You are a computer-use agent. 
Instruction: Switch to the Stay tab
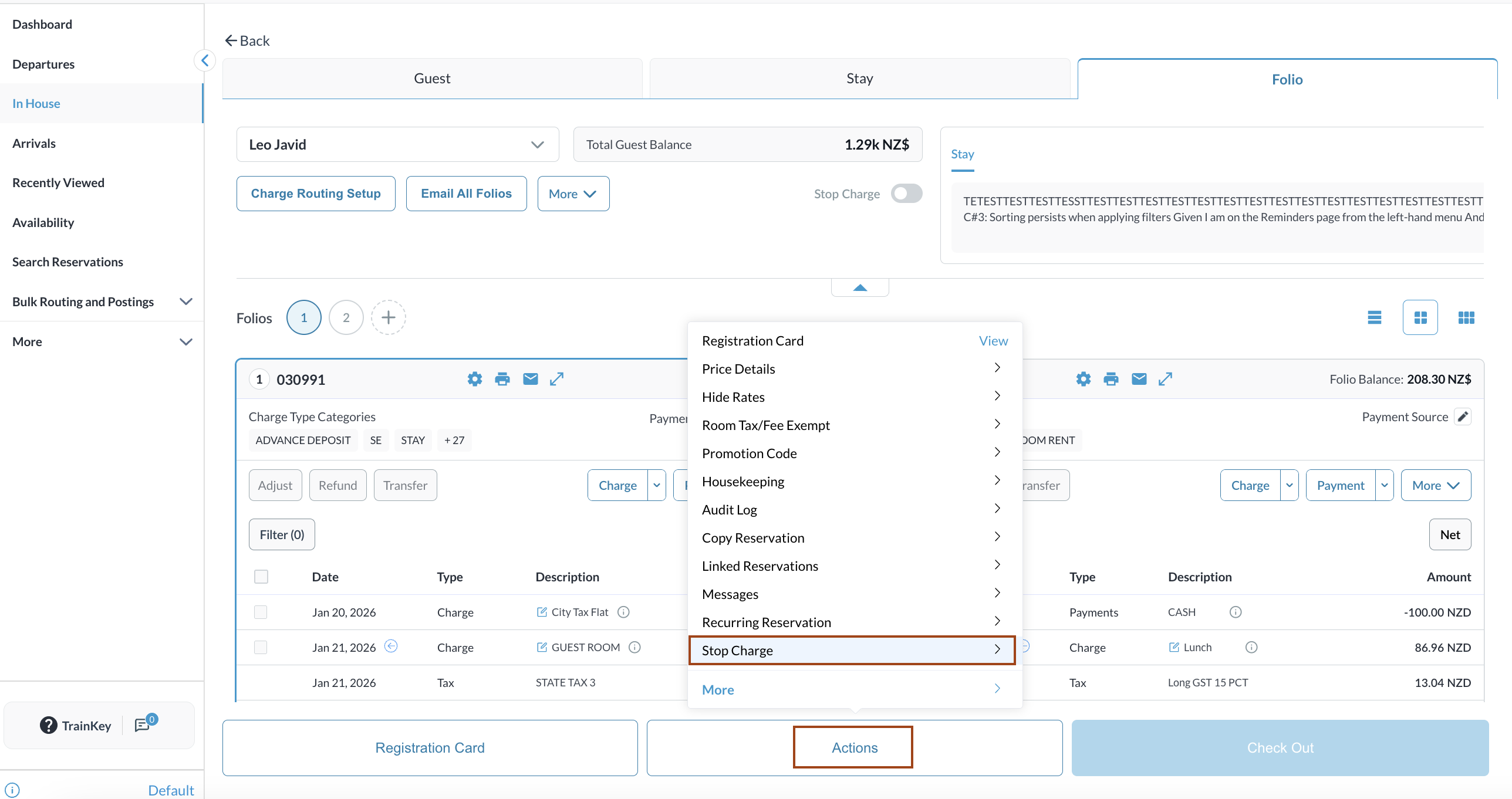click(x=859, y=79)
